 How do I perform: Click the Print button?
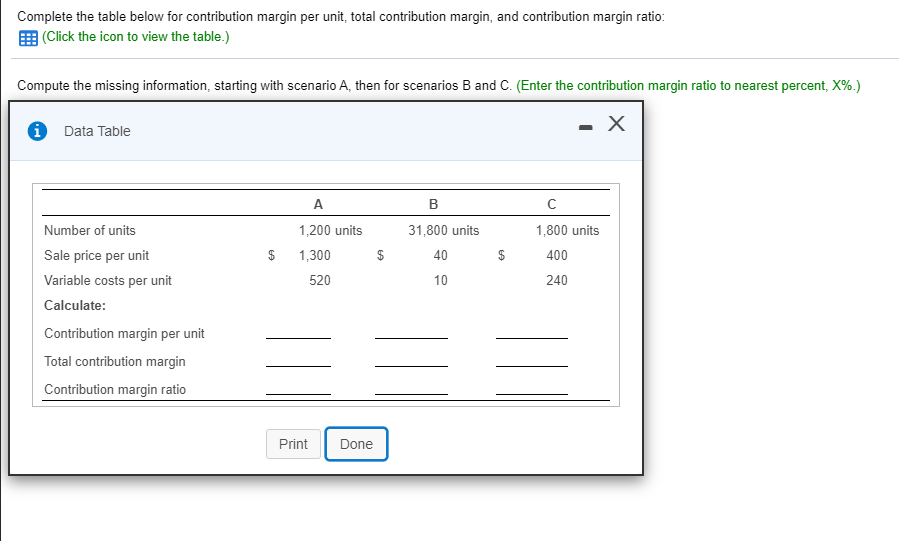pos(293,444)
